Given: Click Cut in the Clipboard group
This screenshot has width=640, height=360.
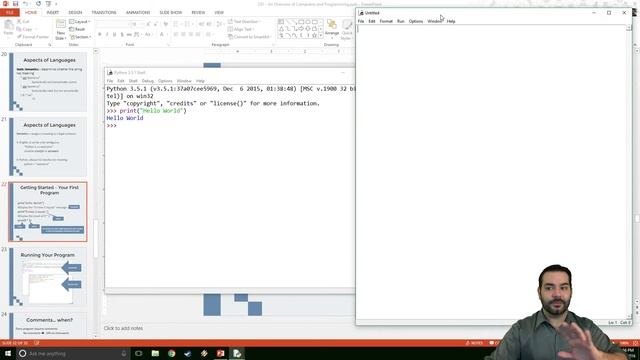Looking at the screenshot, I should 23,21.
